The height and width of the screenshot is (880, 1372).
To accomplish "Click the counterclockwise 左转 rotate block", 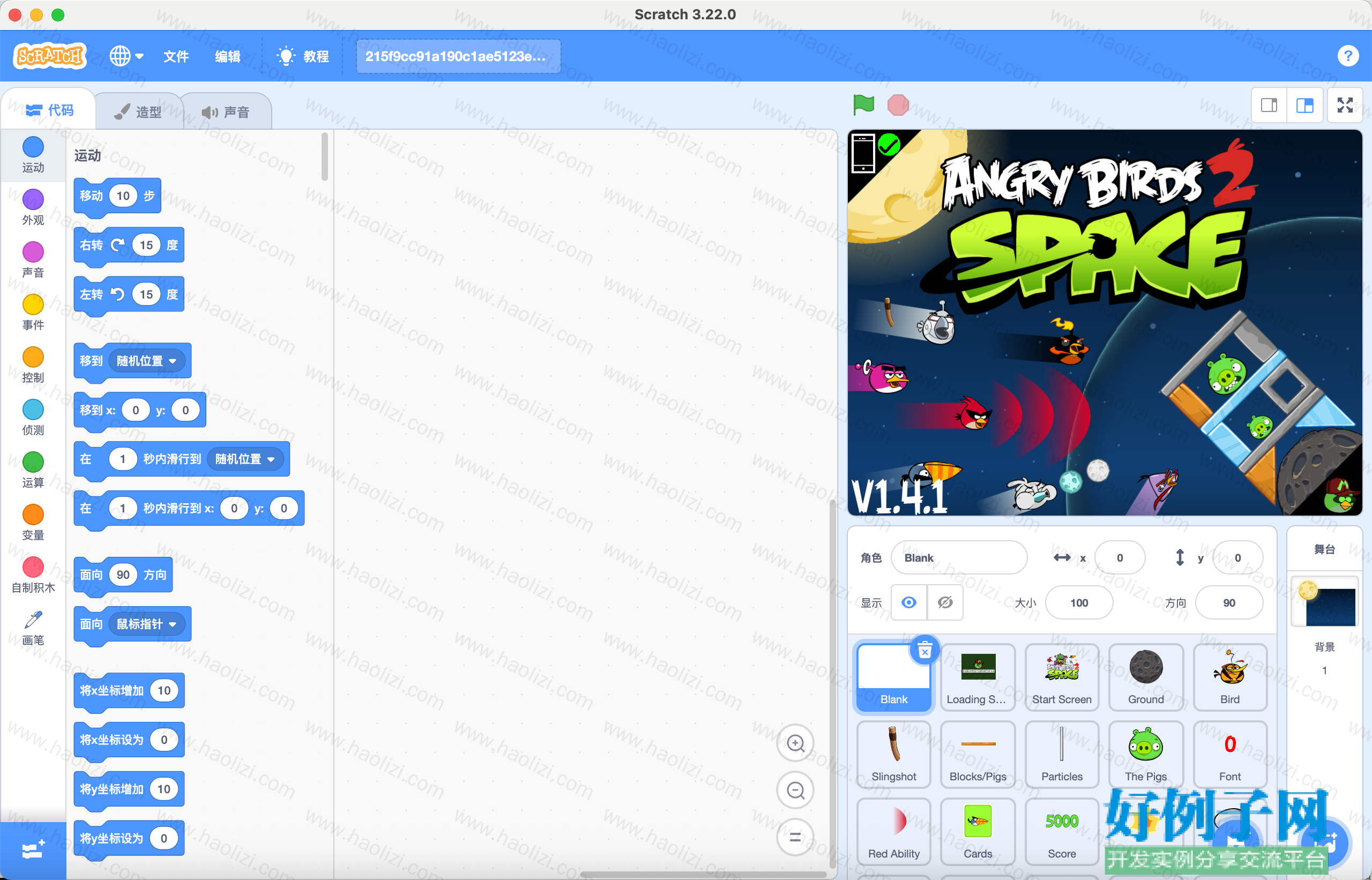I will pyautogui.click(x=129, y=294).
